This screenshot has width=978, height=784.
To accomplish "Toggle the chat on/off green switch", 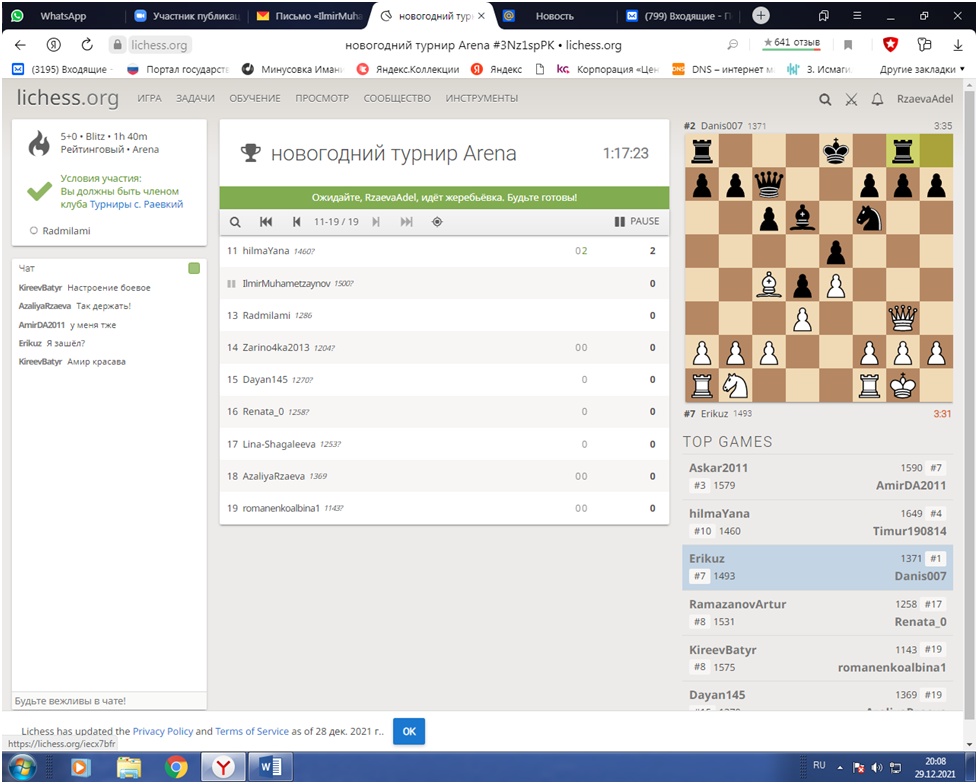I will (194, 268).
